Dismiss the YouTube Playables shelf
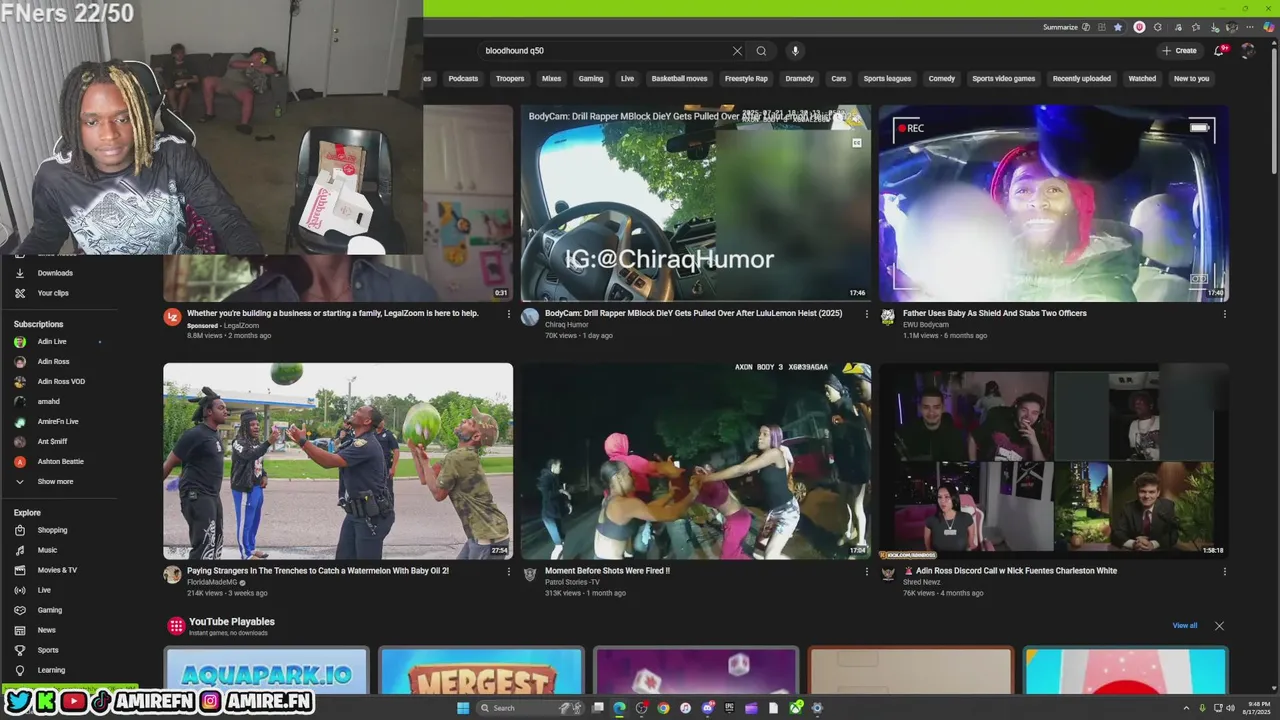Screen dimensions: 1280x720 click(1219, 626)
